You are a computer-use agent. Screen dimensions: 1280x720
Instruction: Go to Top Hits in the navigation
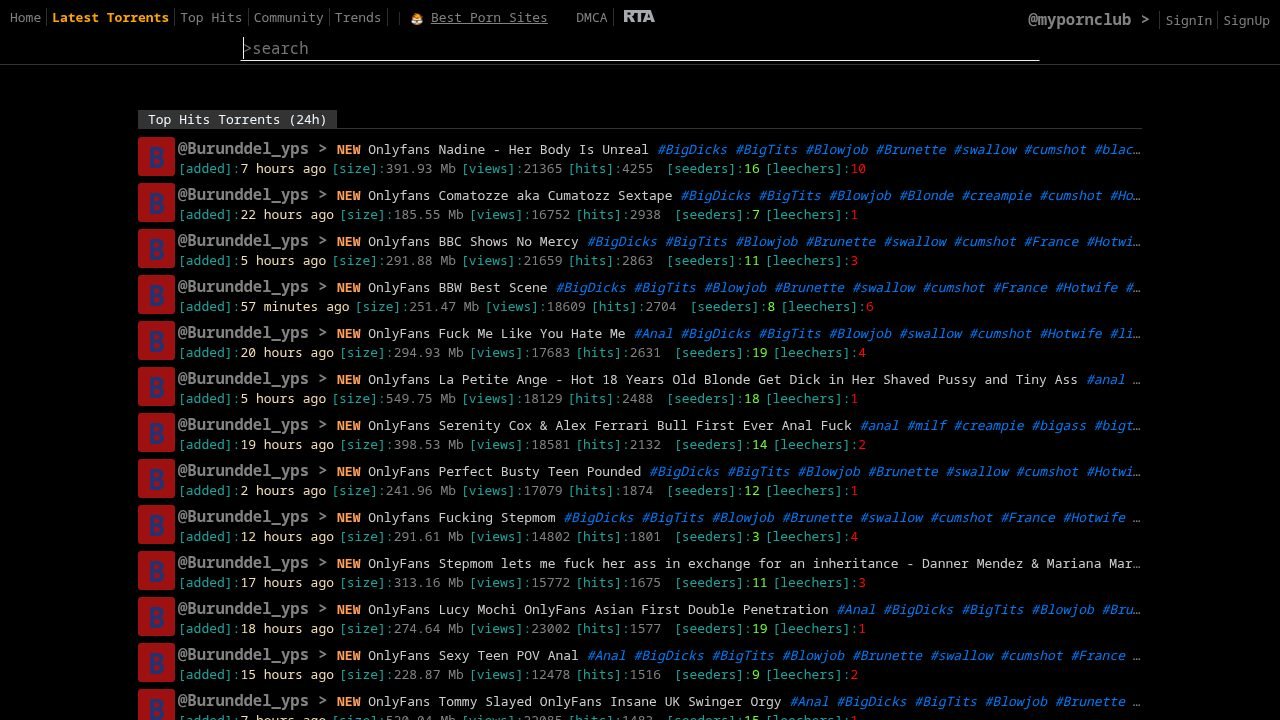pos(211,18)
